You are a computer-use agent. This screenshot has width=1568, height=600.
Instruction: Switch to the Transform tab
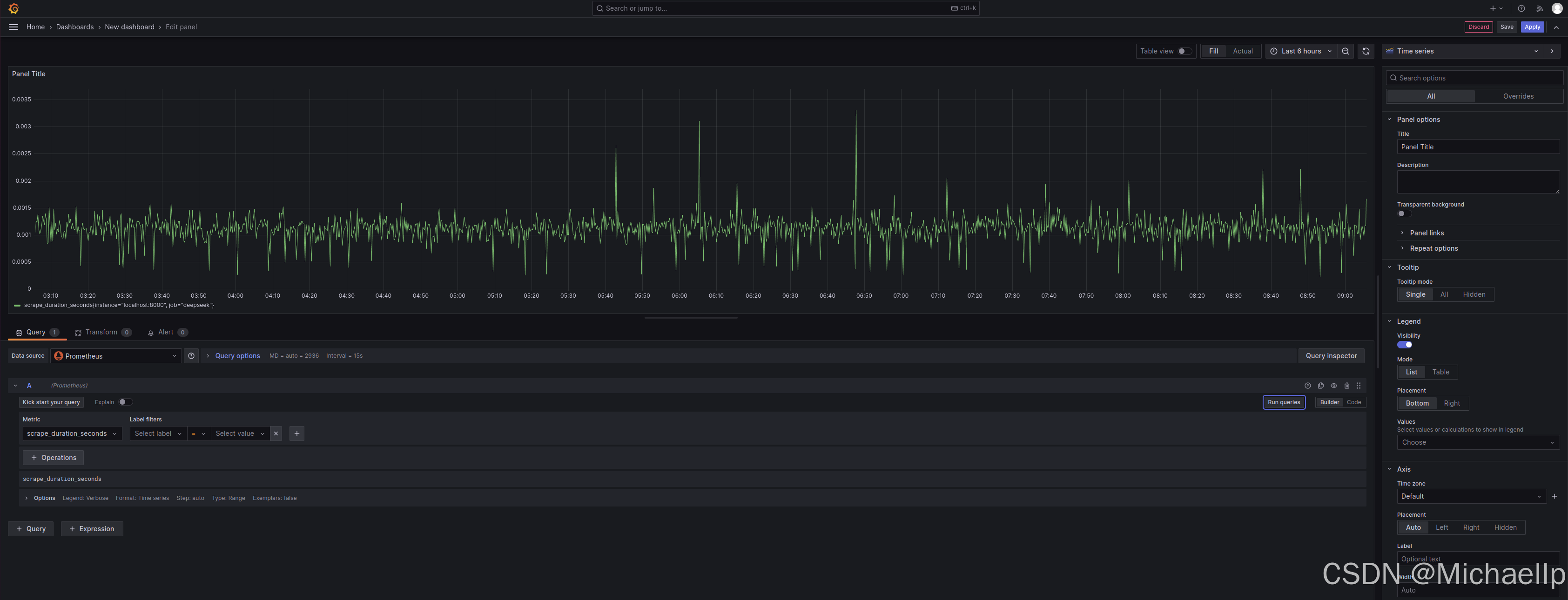click(x=101, y=332)
